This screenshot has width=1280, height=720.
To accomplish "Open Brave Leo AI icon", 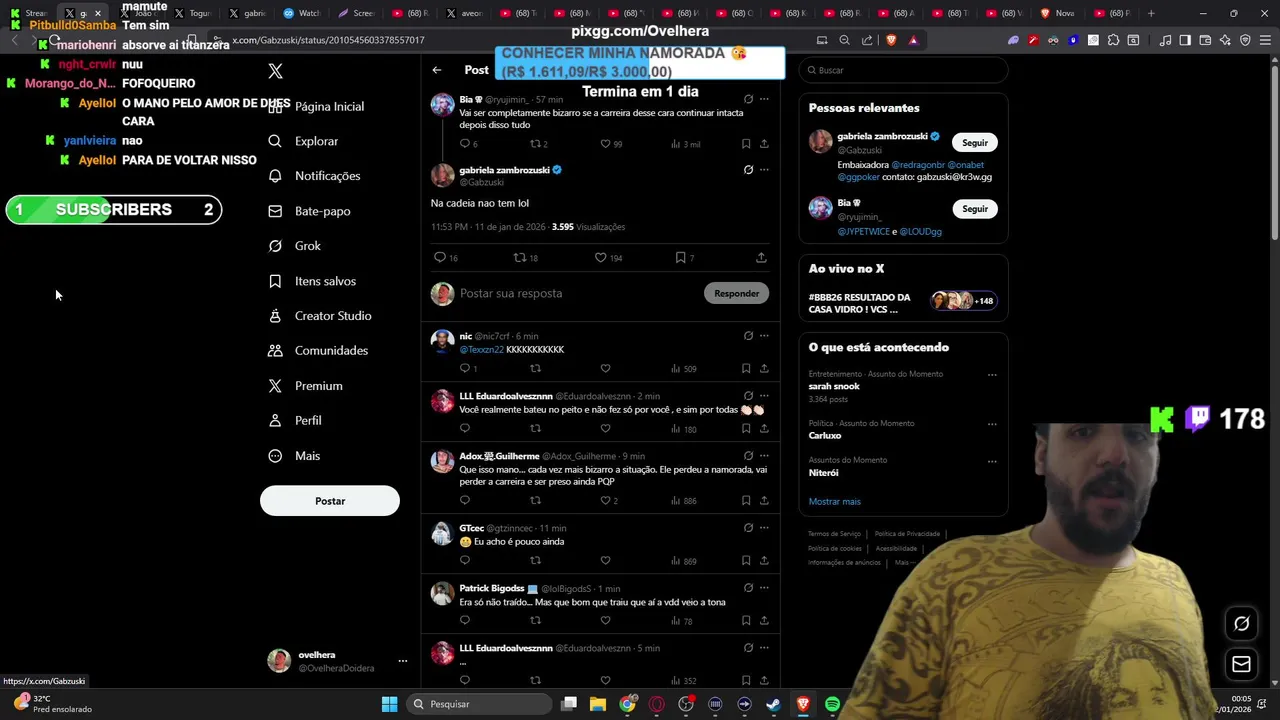I will click(1225, 40).
